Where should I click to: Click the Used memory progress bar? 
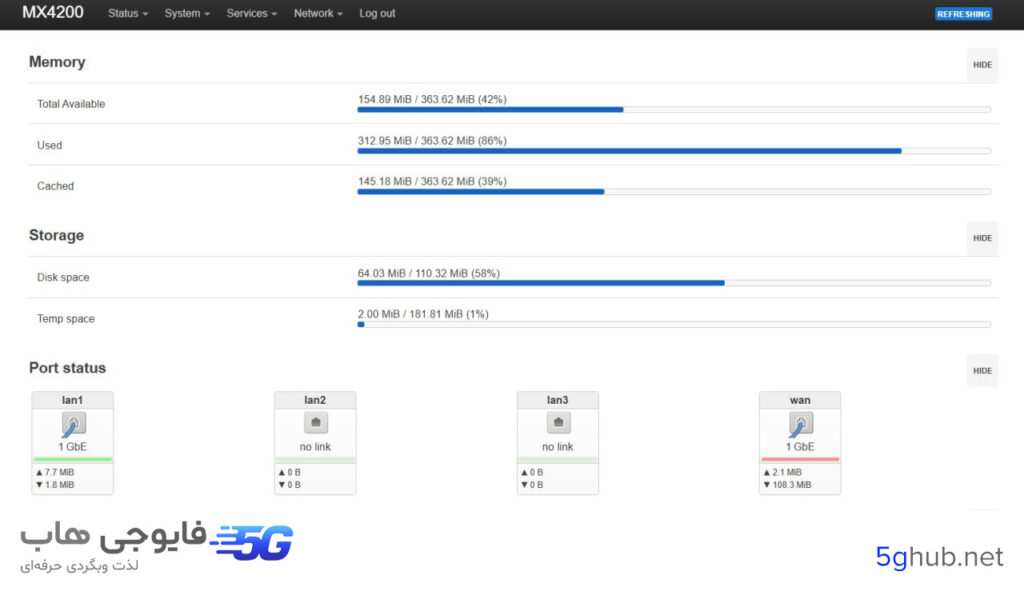(x=674, y=151)
